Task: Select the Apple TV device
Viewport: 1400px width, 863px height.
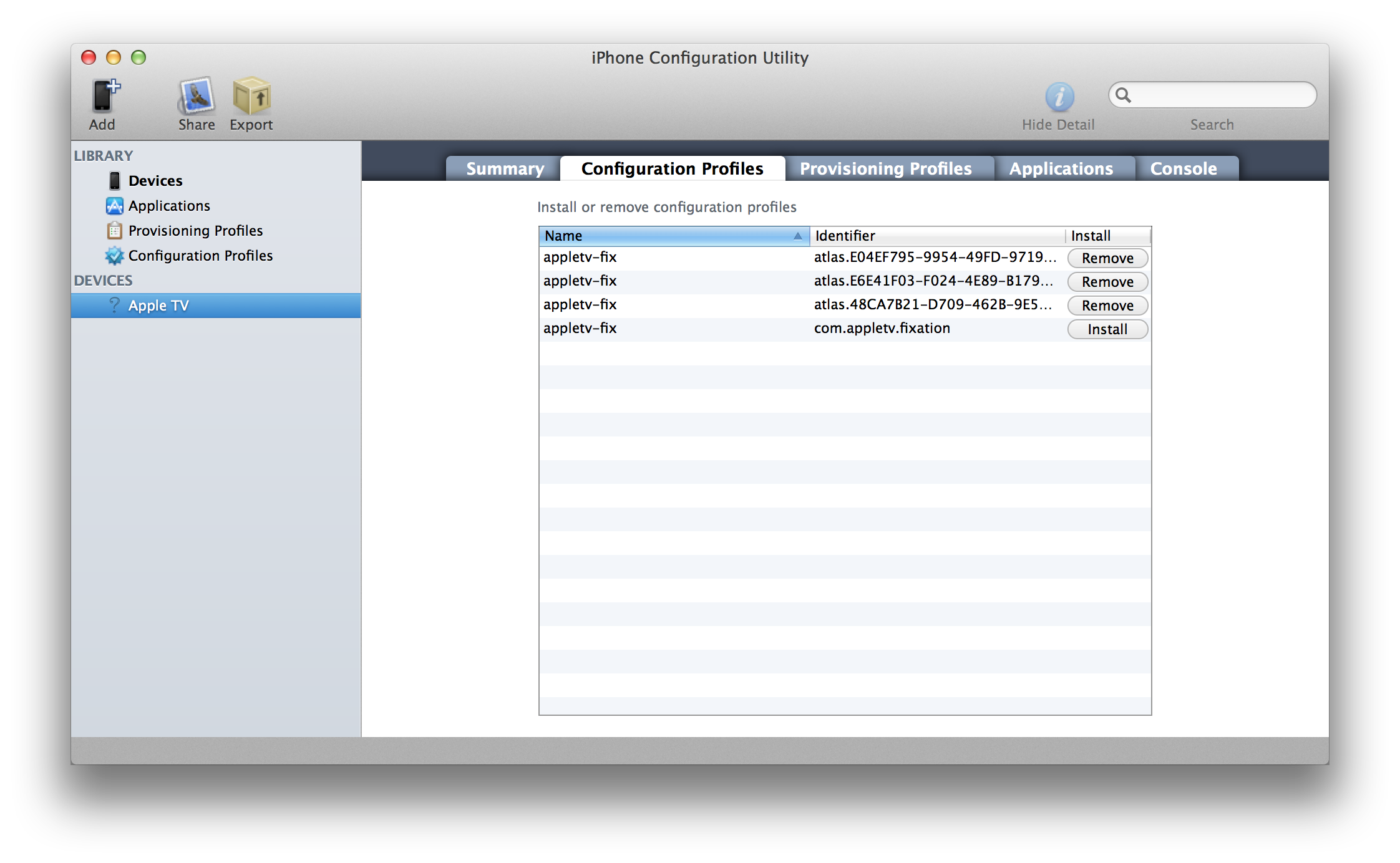Action: 216,306
